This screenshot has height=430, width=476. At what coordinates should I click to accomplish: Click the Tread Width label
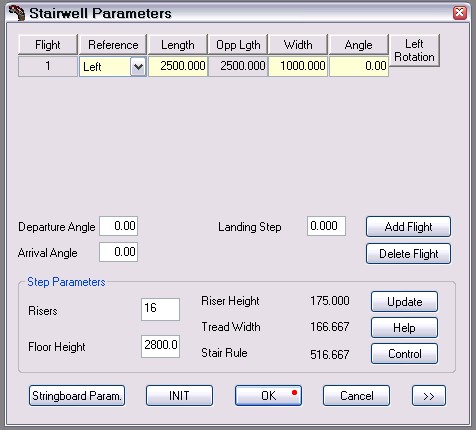point(231,327)
